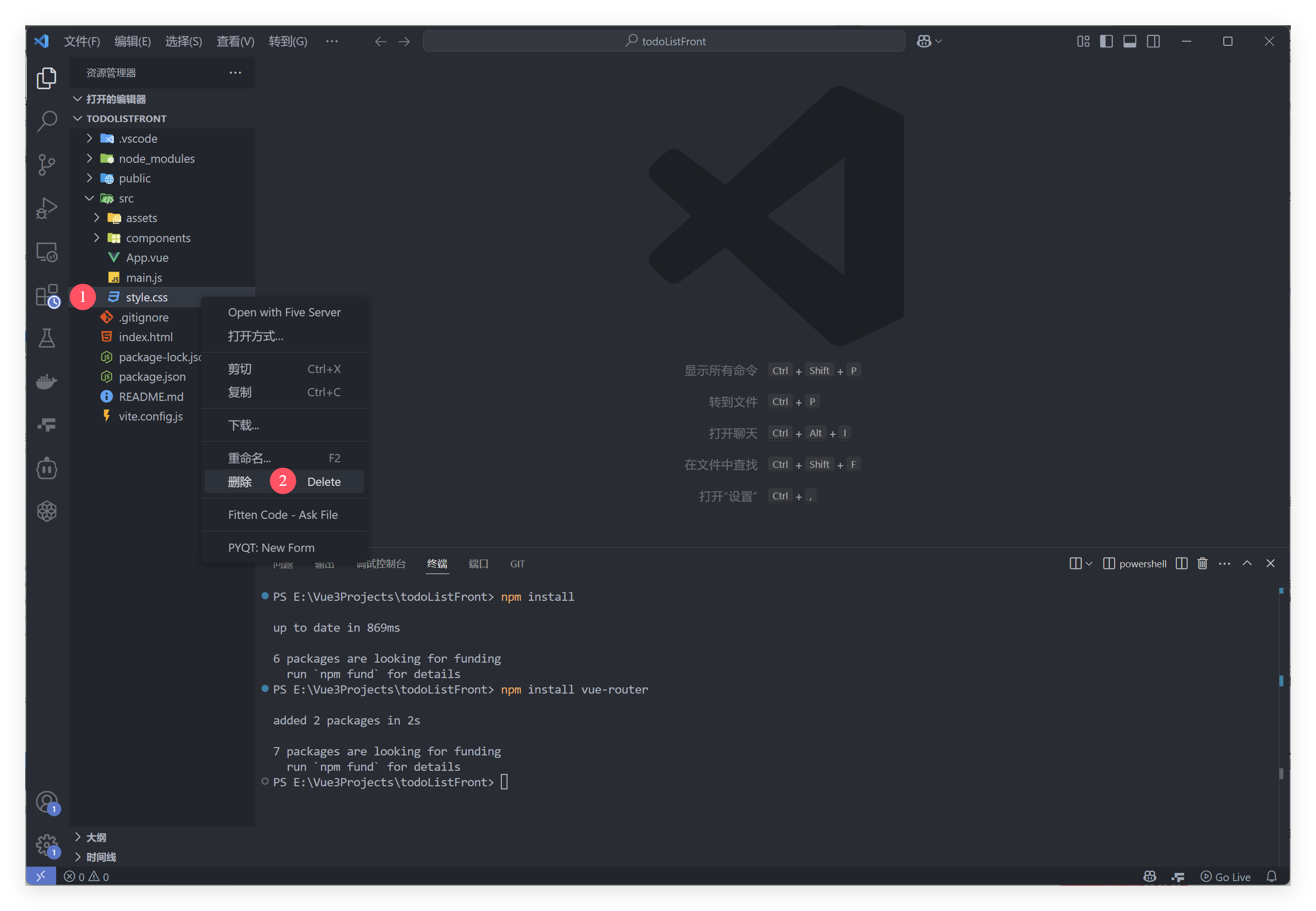Open the Selection menu
The height and width of the screenshot is (911, 1316).
[x=183, y=41]
